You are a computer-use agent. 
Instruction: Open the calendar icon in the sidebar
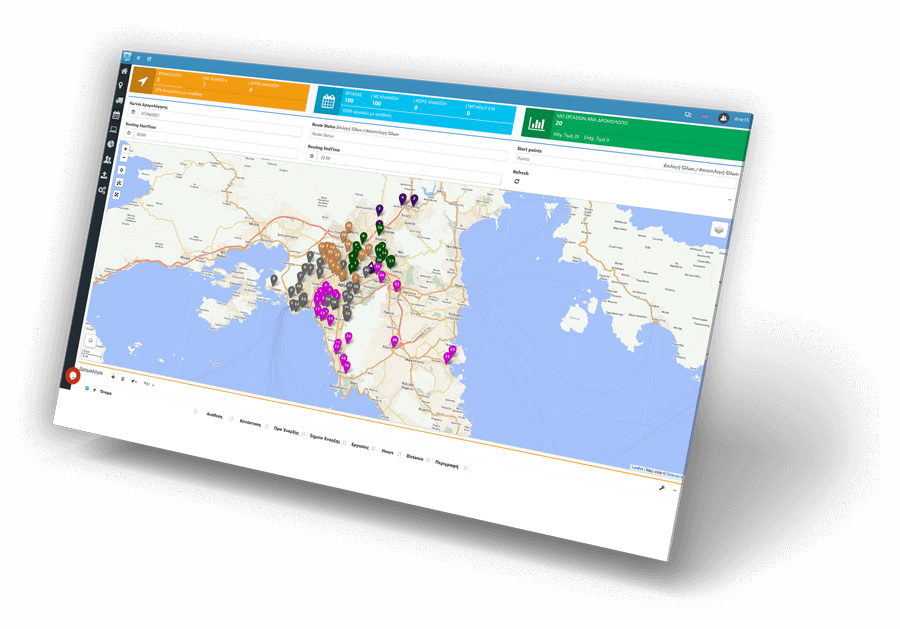(116, 115)
